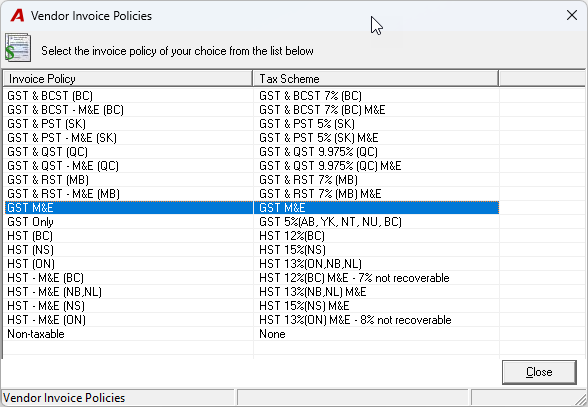Click tax scheme GST & QST 9.975% (QC)

pos(318,152)
